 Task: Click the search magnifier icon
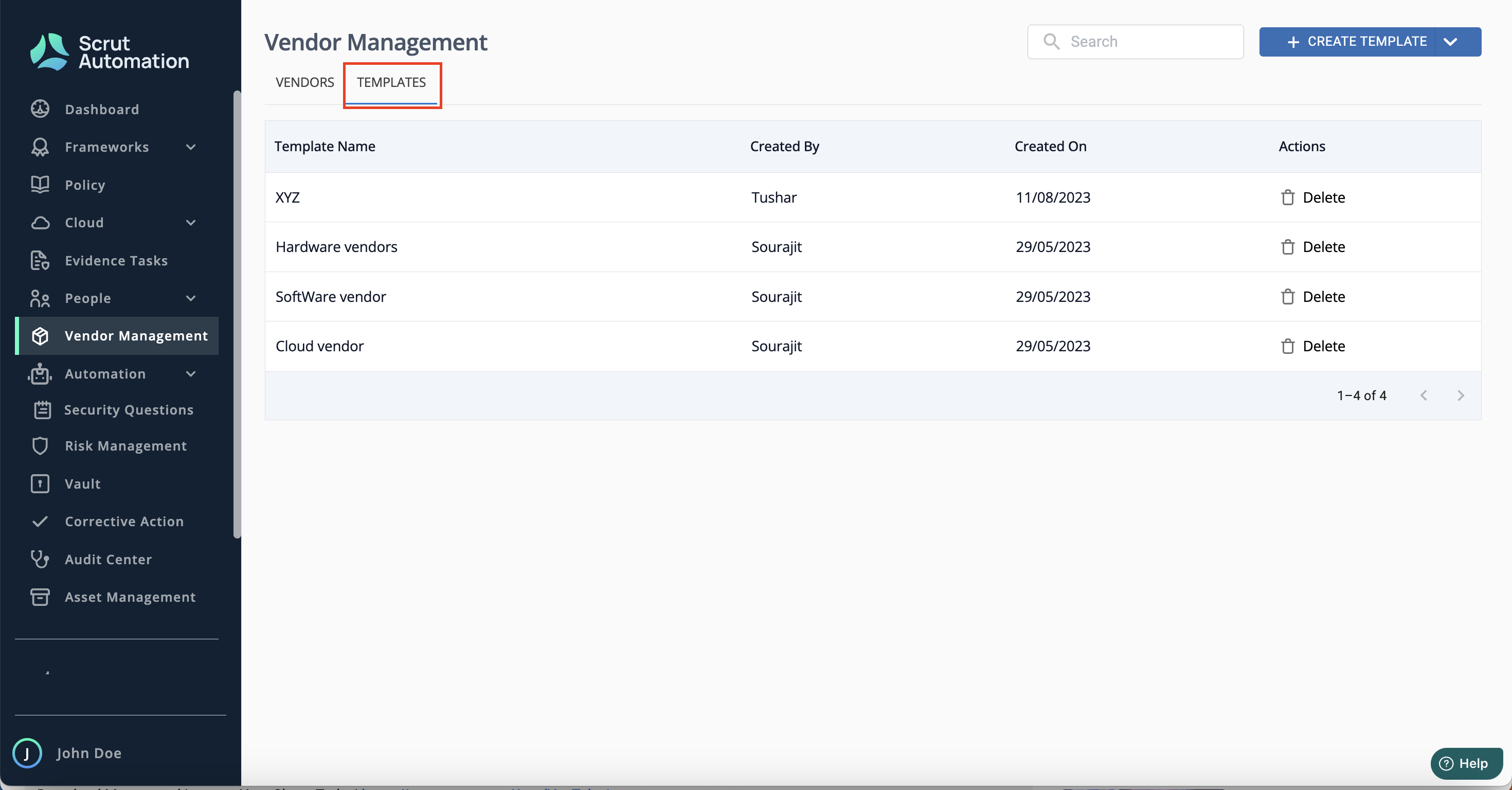pos(1051,41)
